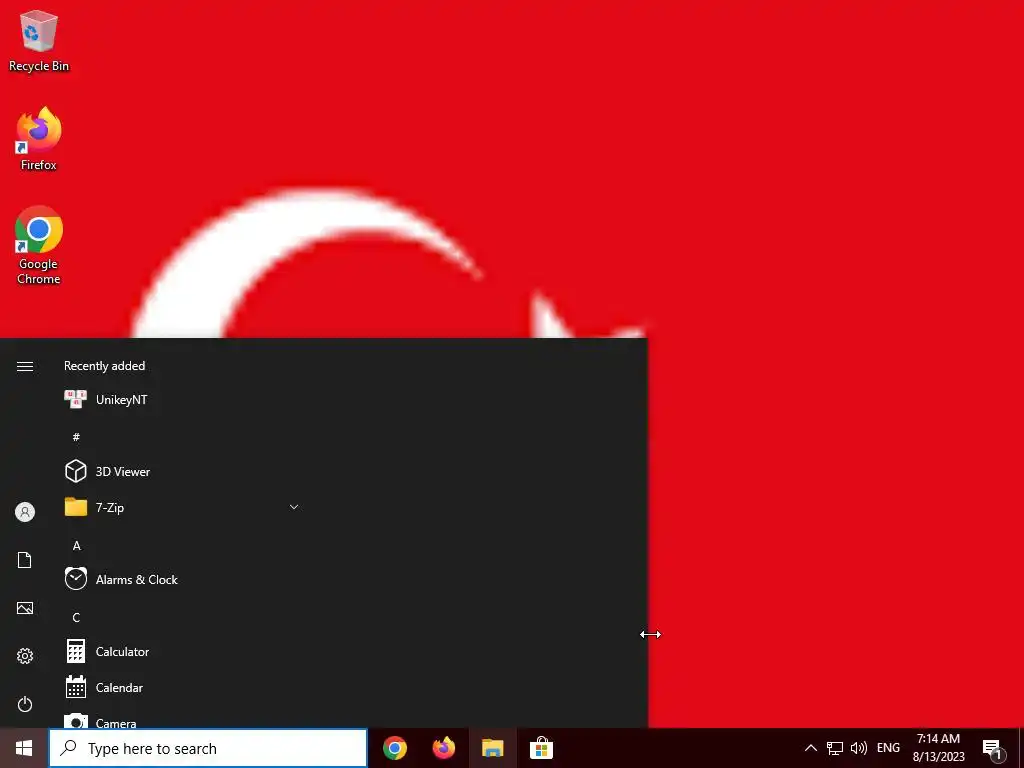Expand the 7-Zip folder chevron

pos(294,507)
